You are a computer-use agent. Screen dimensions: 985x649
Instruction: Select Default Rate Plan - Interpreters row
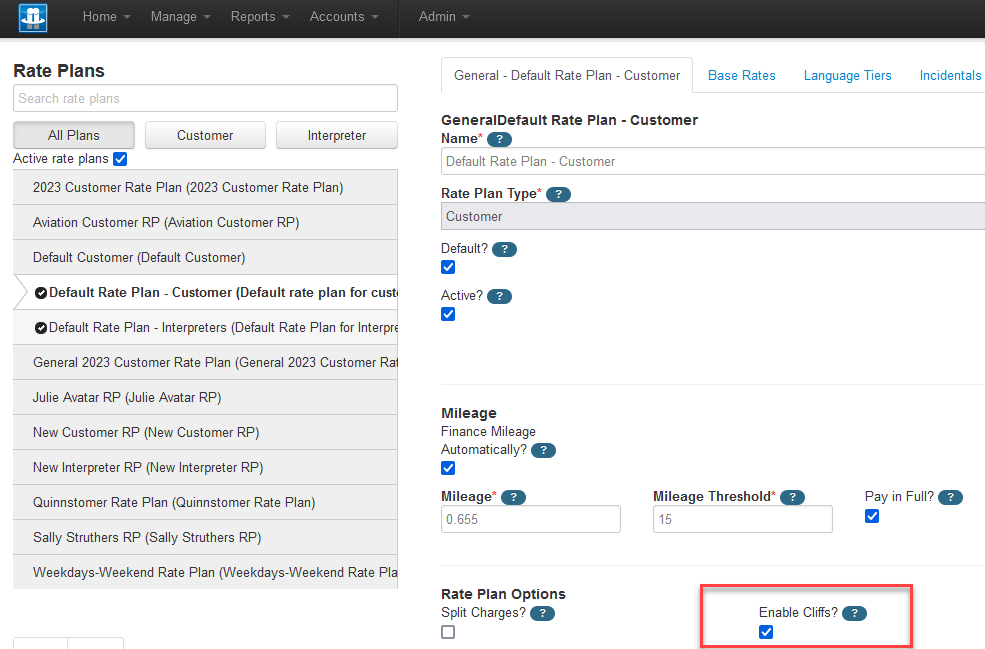[x=205, y=328]
